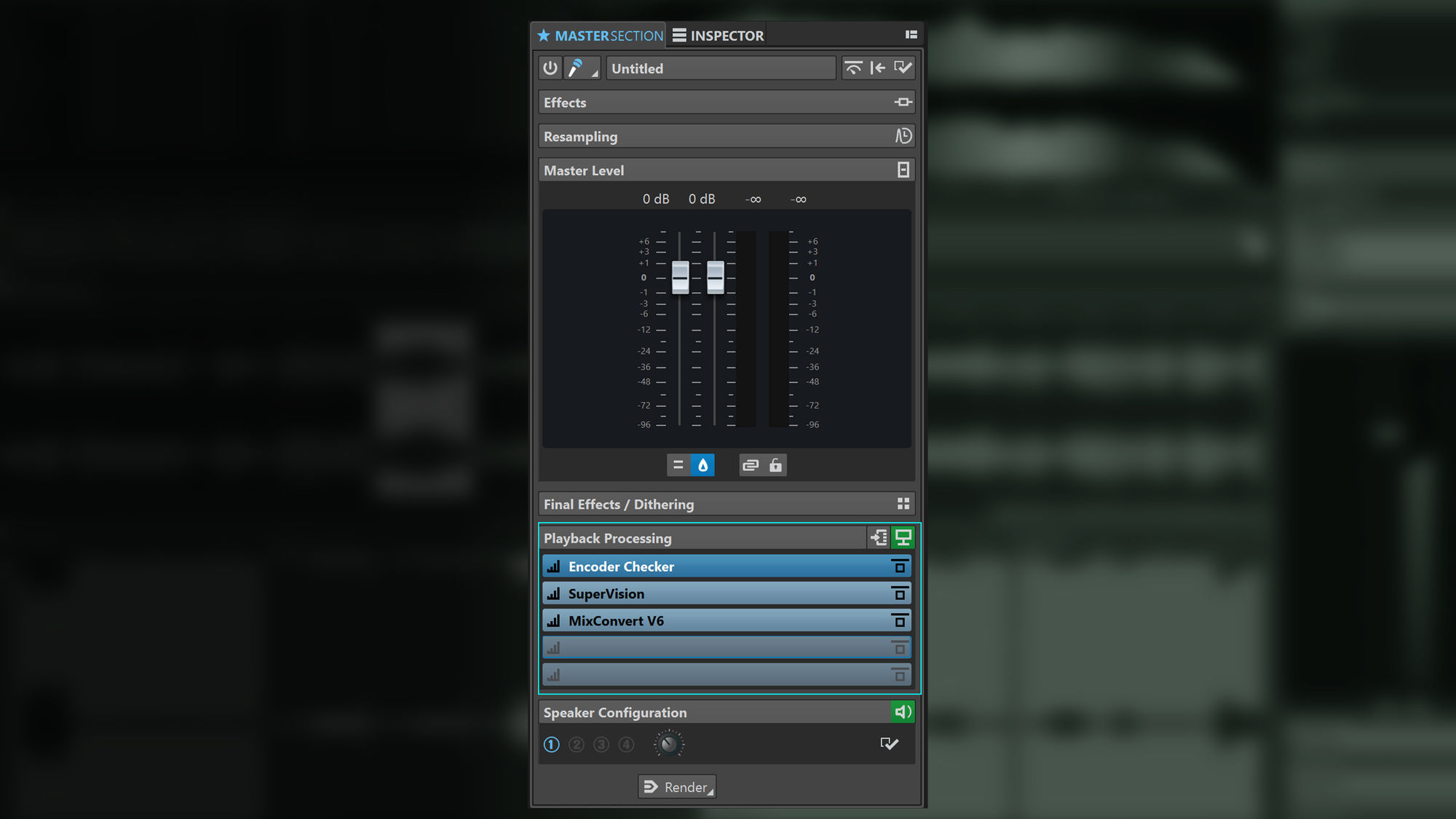The width and height of the screenshot is (1456, 819).
Task: Select the Master Section tab
Action: pos(598,34)
